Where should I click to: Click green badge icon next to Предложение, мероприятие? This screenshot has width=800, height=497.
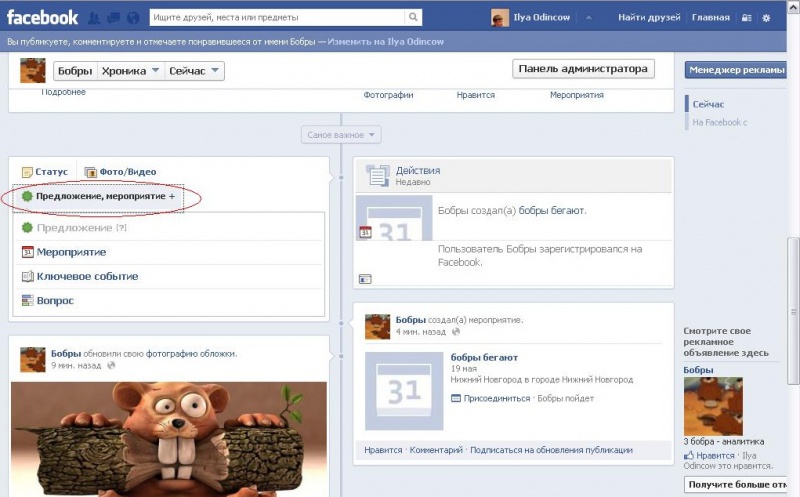click(27, 196)
